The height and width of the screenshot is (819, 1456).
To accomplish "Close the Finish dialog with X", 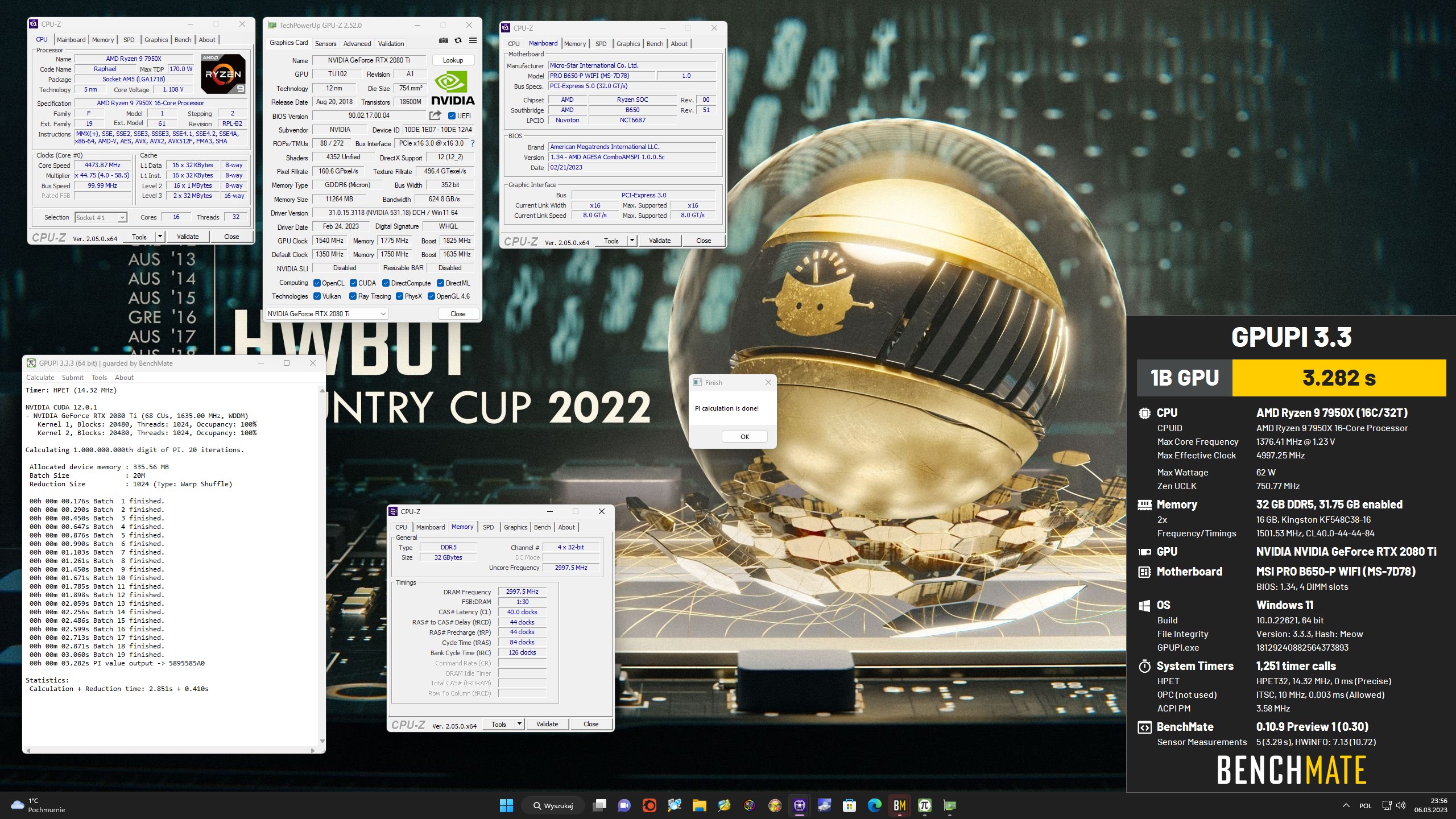I will 768,382.
